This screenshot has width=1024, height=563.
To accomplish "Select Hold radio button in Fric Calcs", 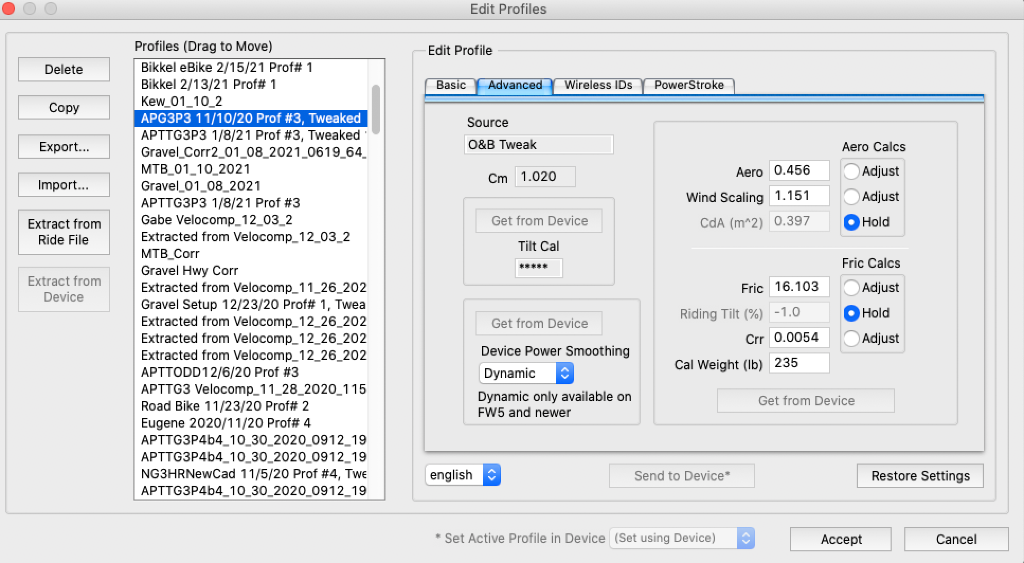I will point(852,313).
